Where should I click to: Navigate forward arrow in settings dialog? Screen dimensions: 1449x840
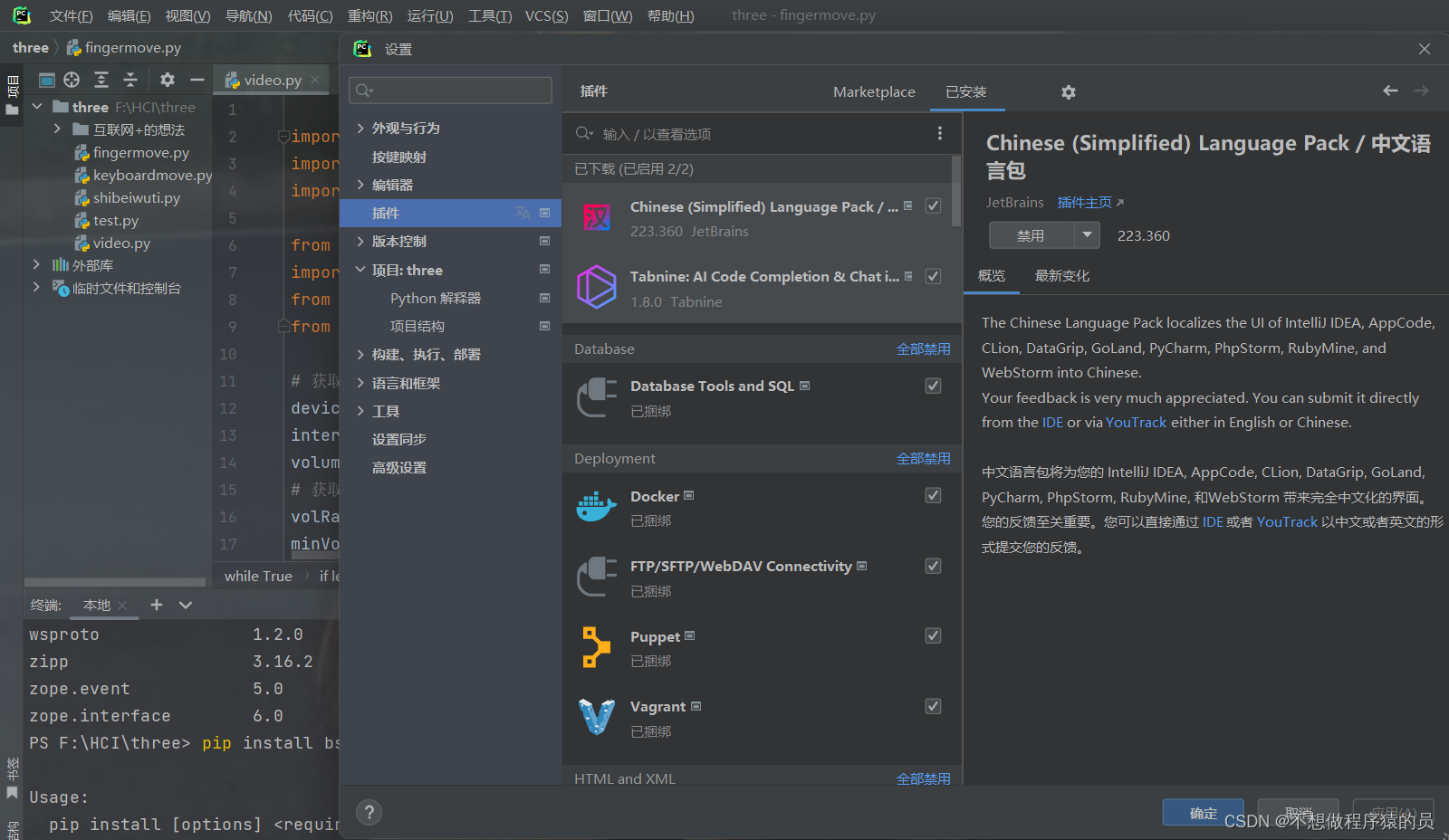pyautogui.click(x=1421, y=91)
